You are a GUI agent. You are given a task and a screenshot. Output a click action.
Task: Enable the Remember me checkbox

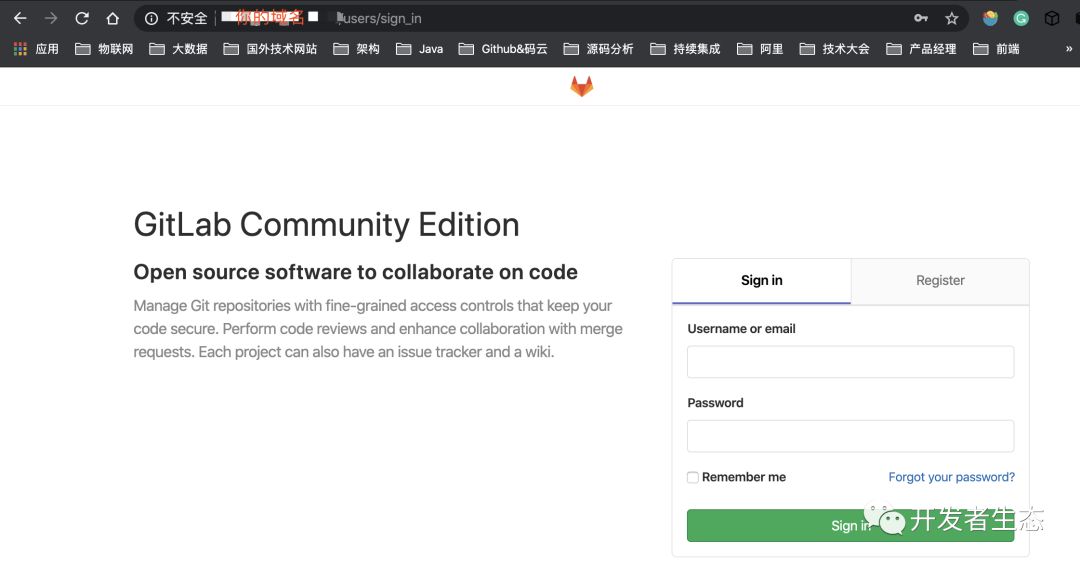point(693,477)
